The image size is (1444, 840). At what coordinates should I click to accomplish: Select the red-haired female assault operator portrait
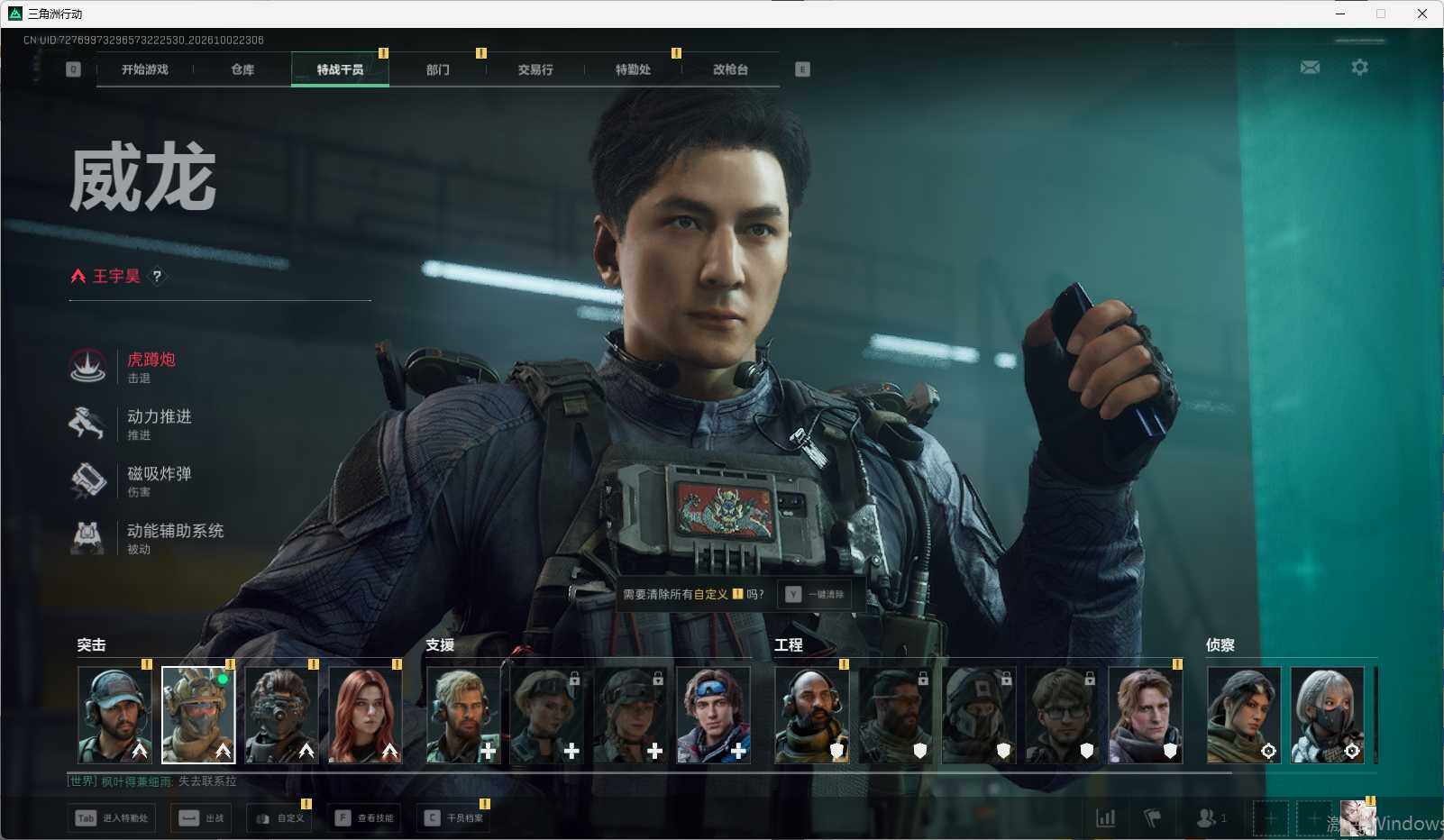click(365, 715)
